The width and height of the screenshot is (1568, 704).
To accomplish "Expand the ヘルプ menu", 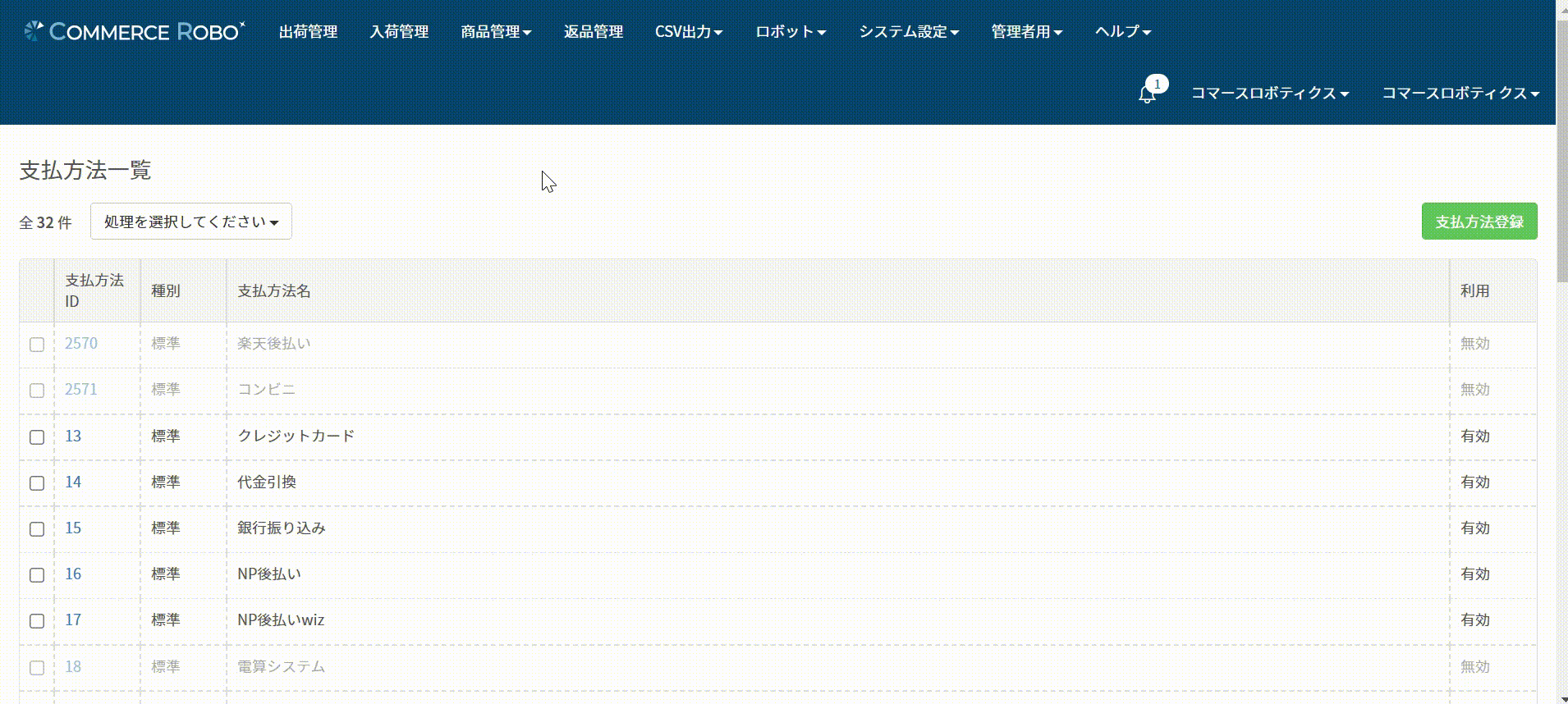I will click(x=1123, y=31).
